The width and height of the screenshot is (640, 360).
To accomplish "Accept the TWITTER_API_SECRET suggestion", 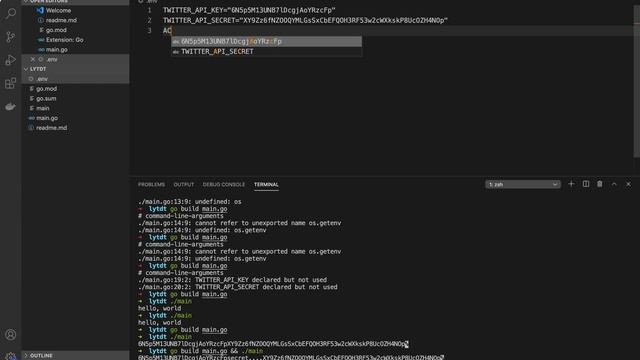I will (266, 51).
